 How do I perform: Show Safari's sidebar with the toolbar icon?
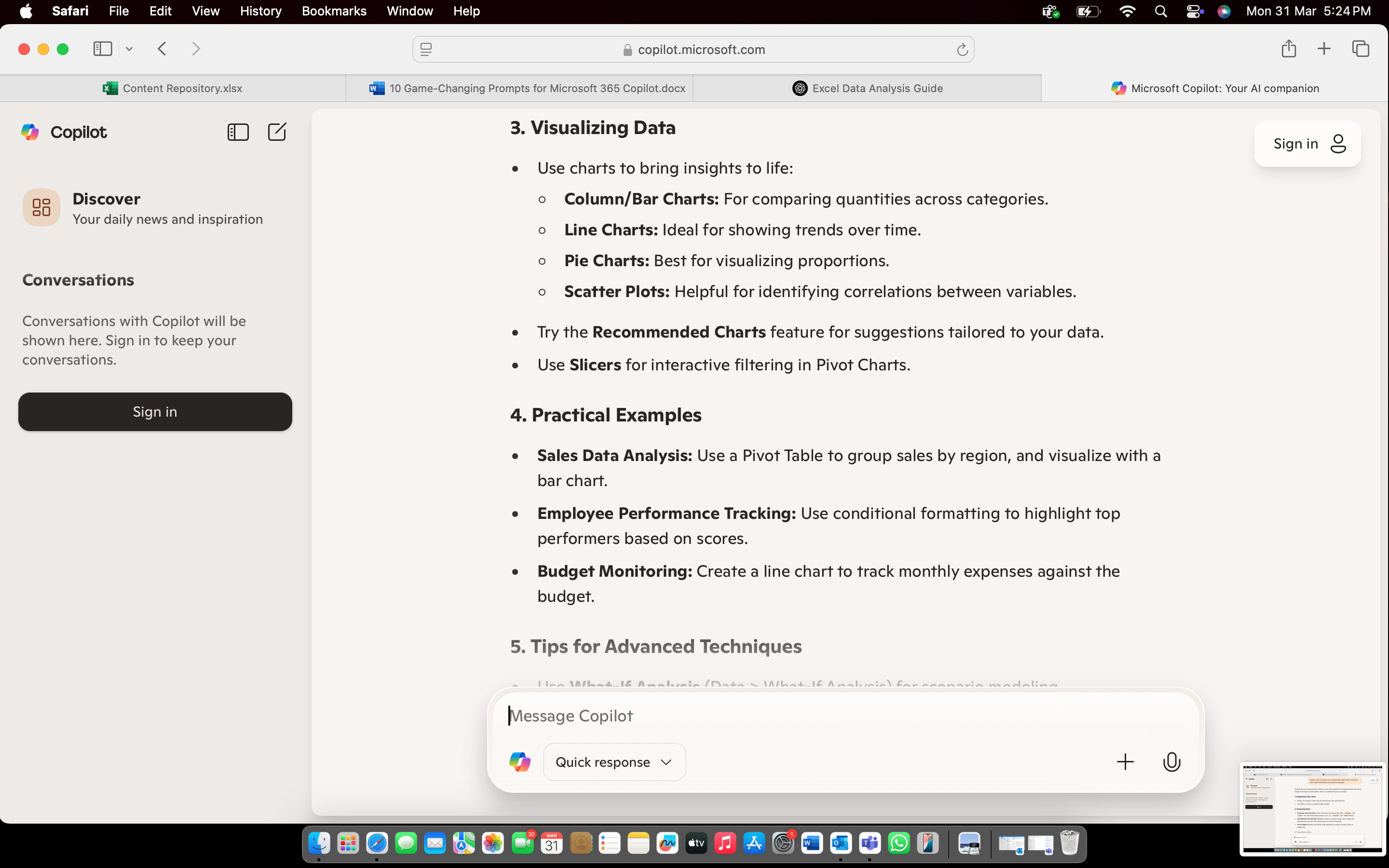click(103, 49)
